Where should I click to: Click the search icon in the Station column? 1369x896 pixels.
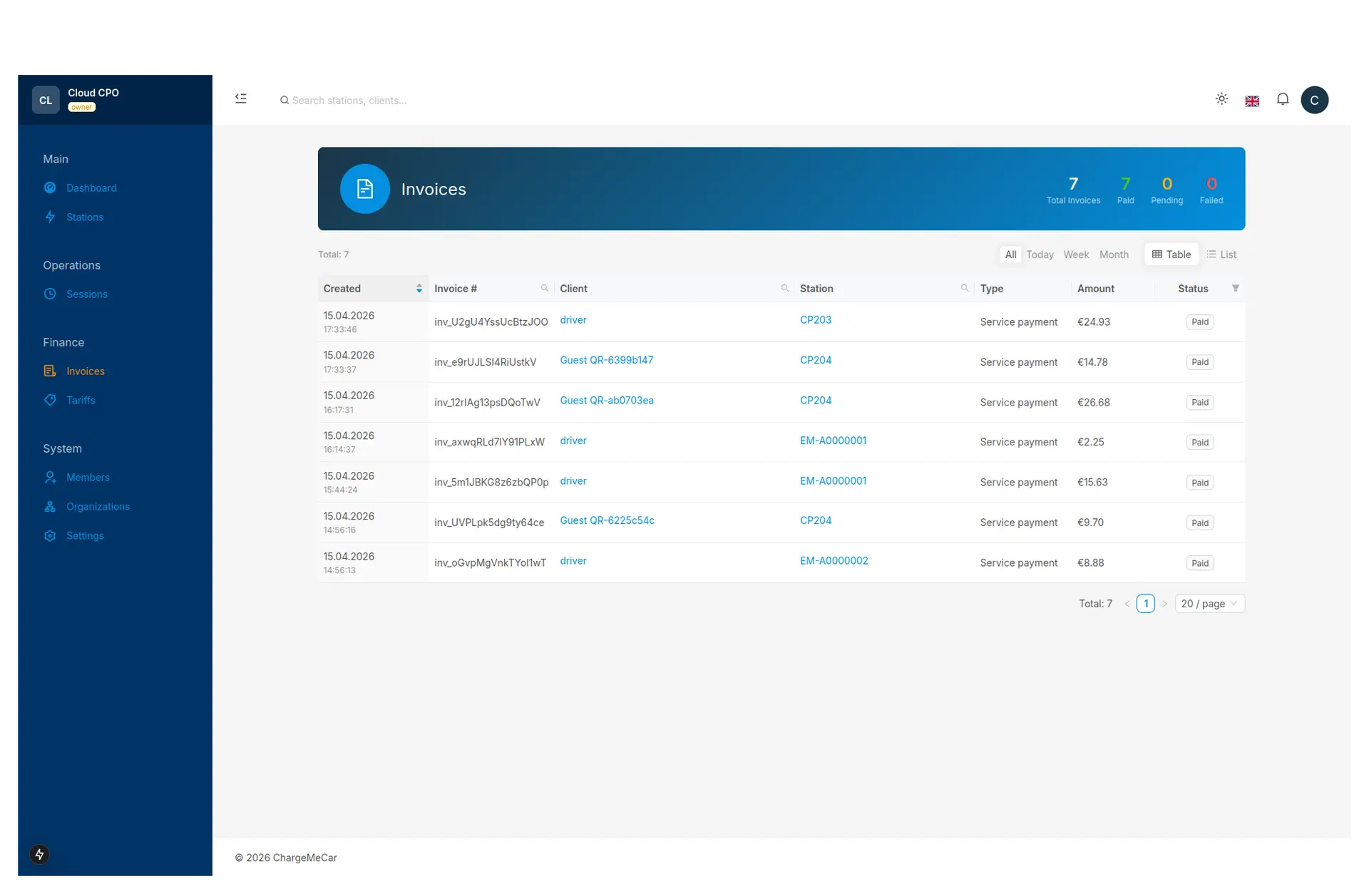965,288
